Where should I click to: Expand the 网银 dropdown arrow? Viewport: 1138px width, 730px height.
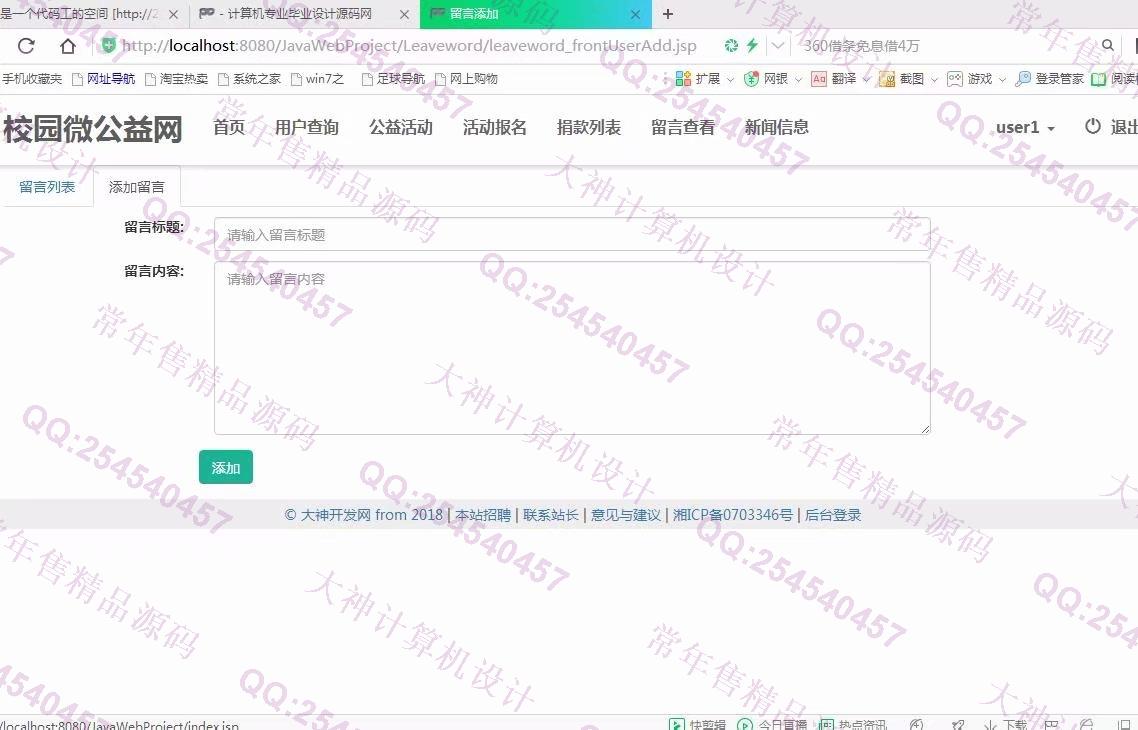[x=798, y=79]
